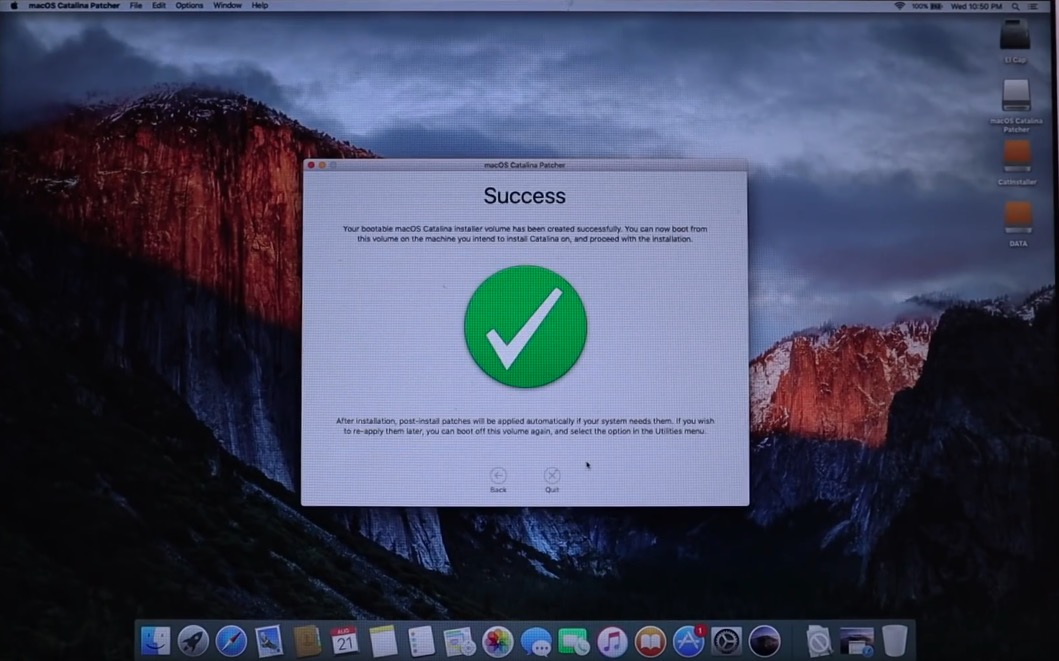
Task: Click the large green checkmark image
Action: (525, 327)
